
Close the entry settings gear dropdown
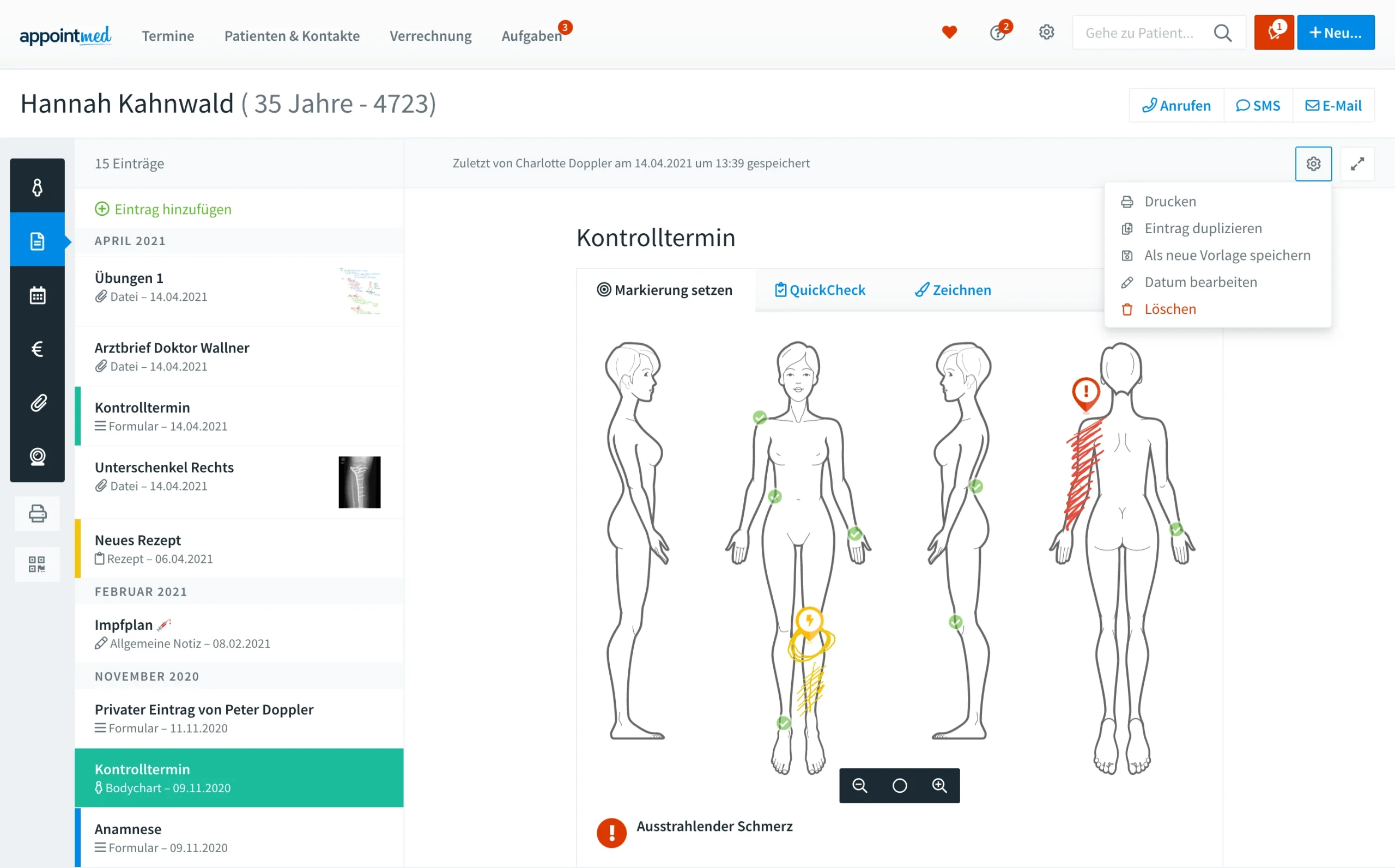pos(1313,163)
